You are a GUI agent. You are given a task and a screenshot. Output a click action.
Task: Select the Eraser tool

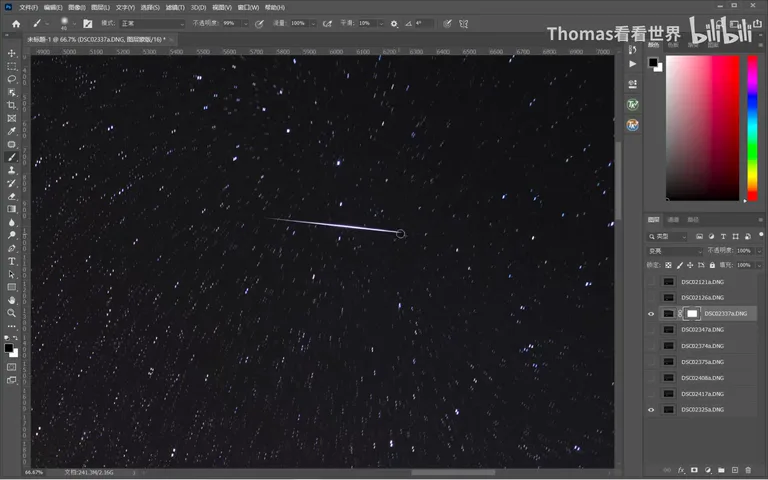(x=12, y=196)
